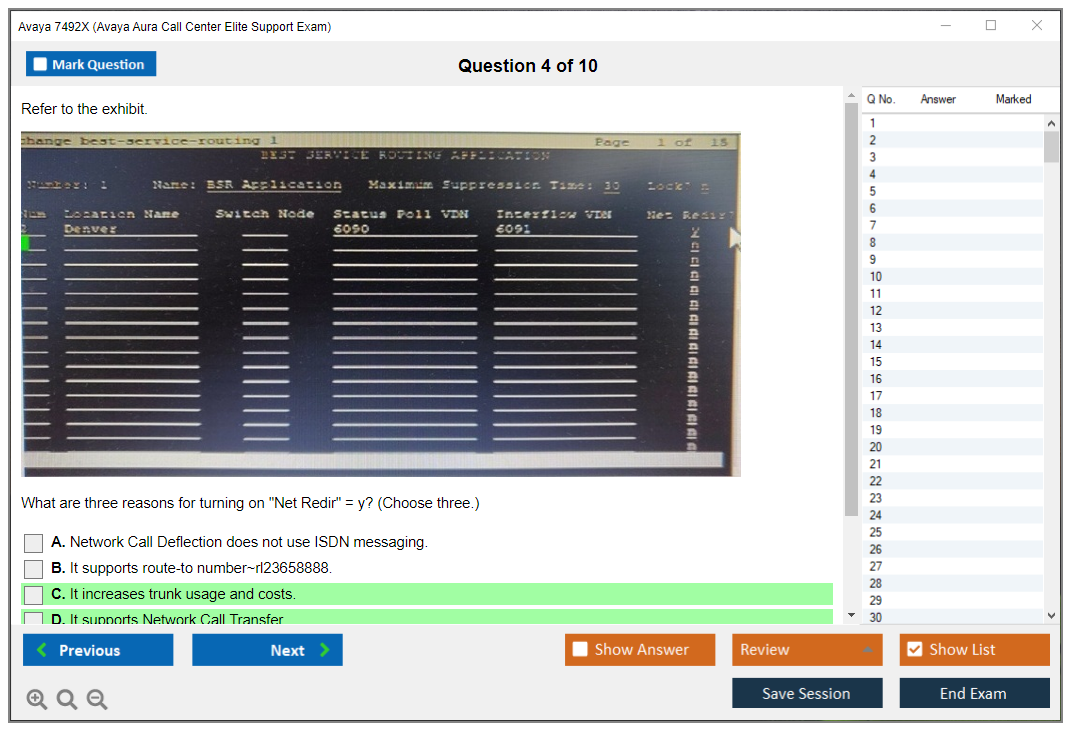Select question 10 in the list
This screenshot has width=1075, height=735.
(876, 277)
